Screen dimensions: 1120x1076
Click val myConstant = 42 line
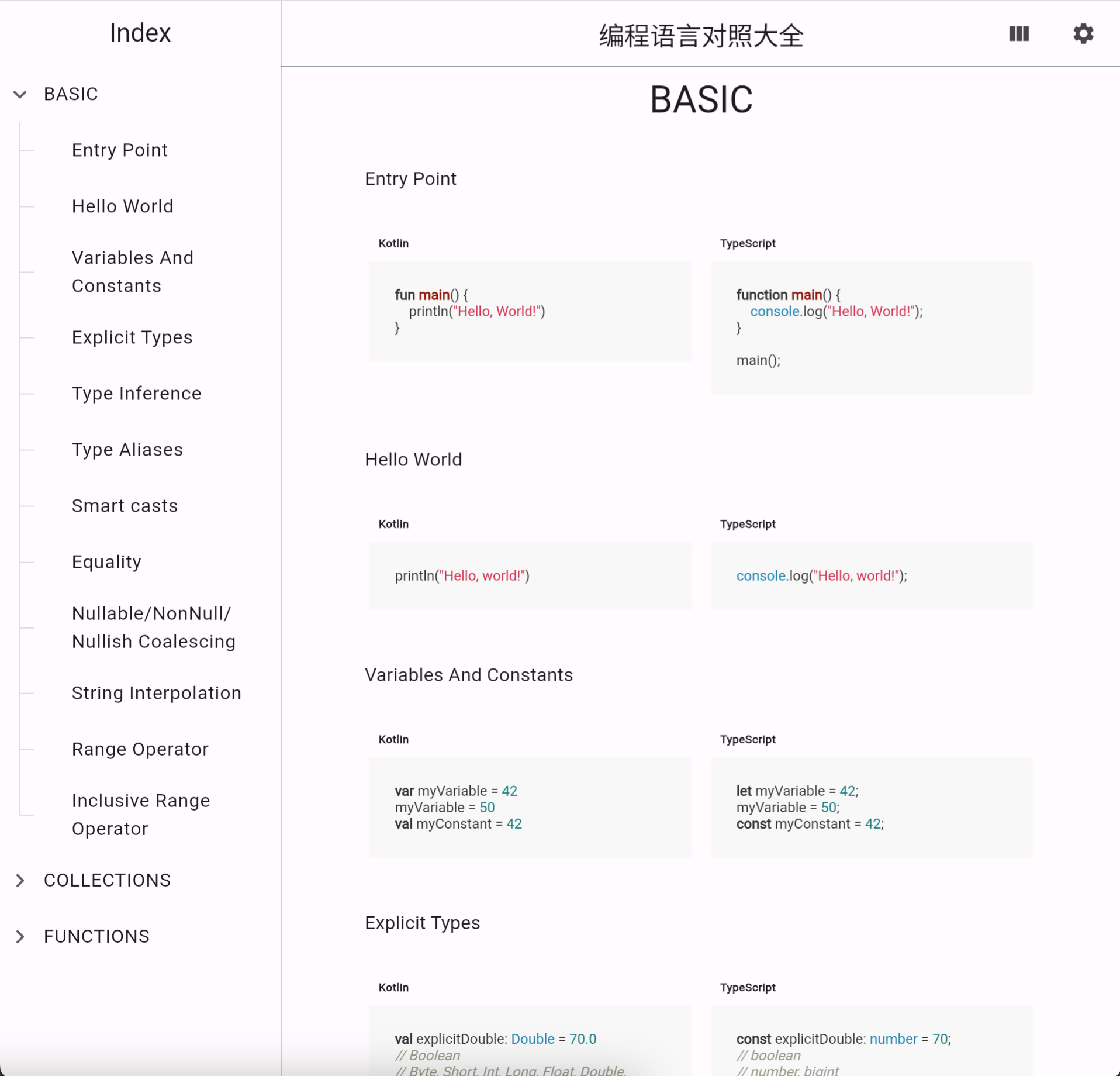[458, 824]
